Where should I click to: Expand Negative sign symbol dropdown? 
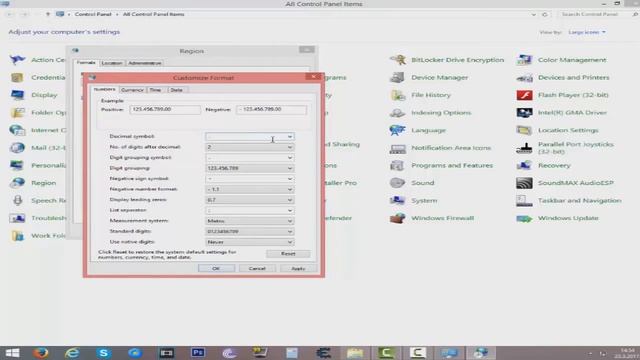point(289,179)
